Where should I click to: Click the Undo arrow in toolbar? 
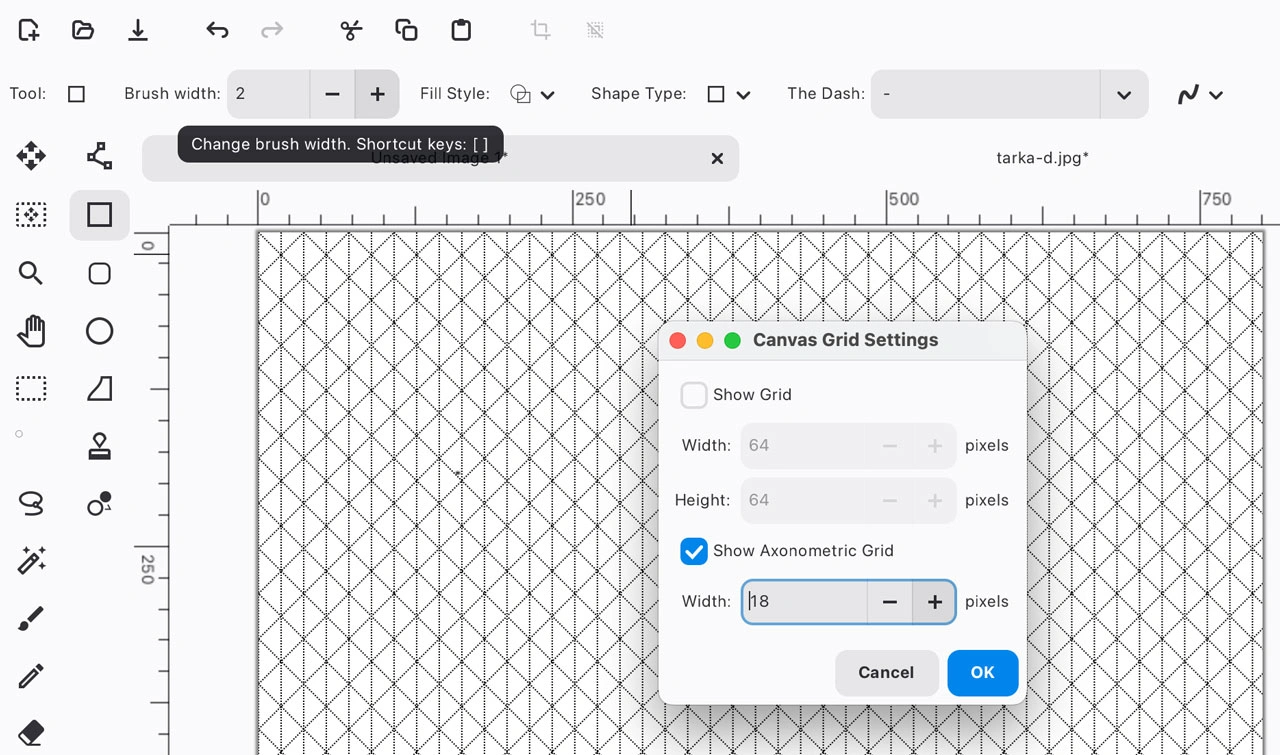[x=217, y=30]
